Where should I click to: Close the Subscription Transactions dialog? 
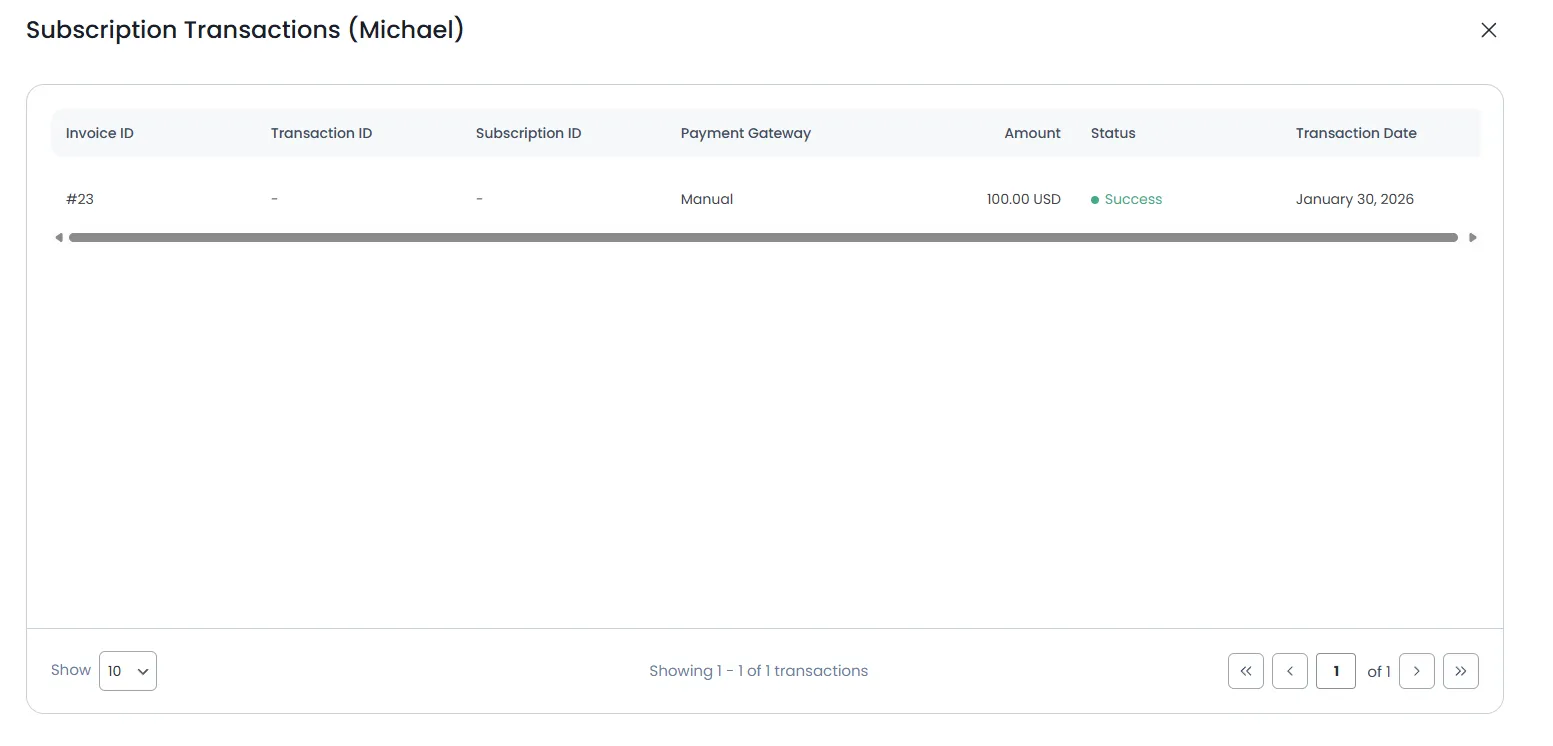click(1488, 30)
